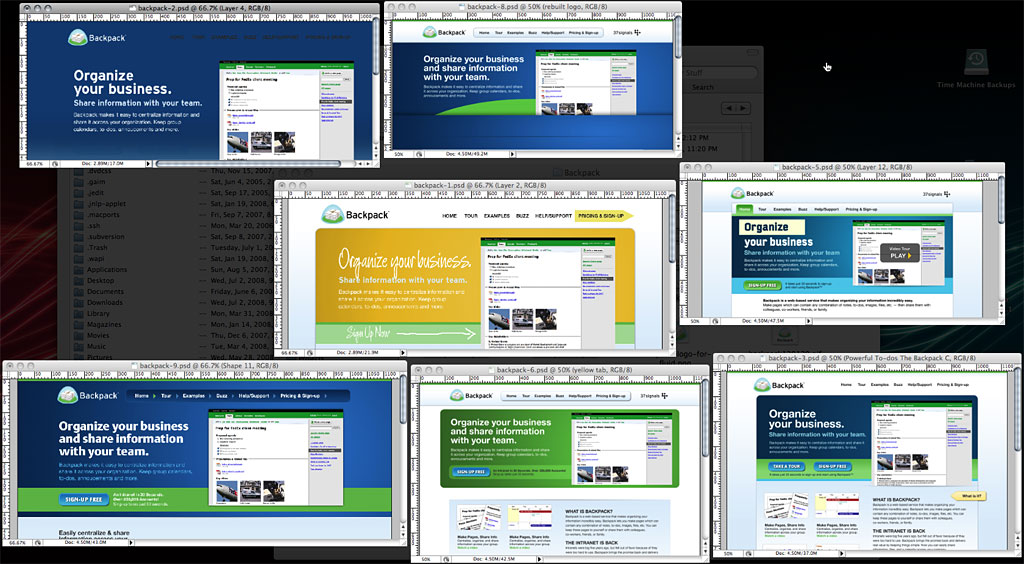
Task: Click the Applications folder icon in Finder
Action: [x=78, y=270]
